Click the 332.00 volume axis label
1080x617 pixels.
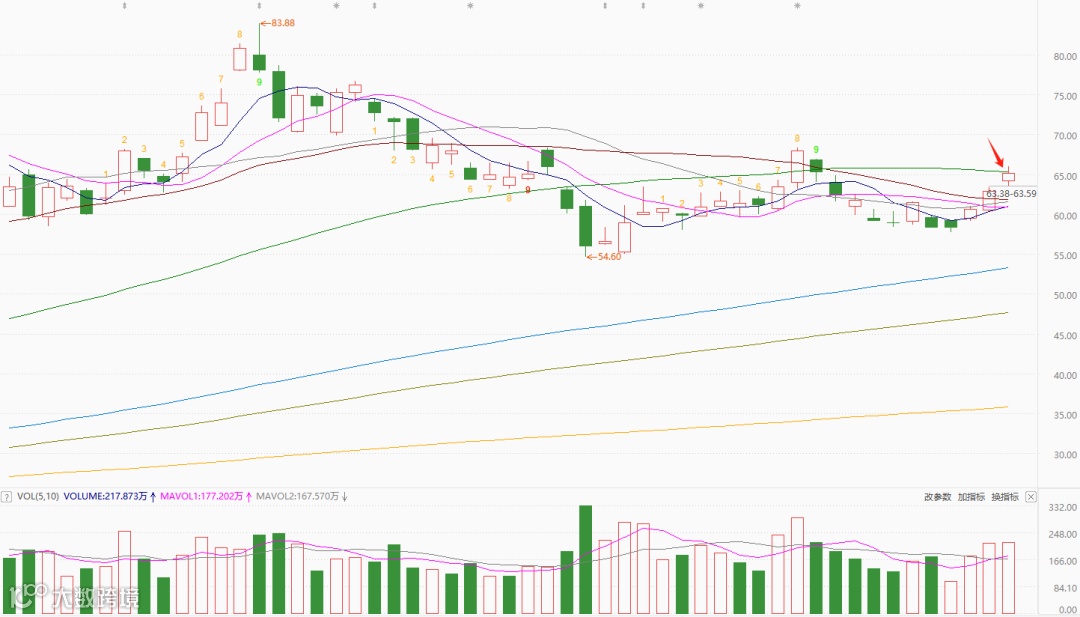pyautogui.click(x=1064, y=508)
